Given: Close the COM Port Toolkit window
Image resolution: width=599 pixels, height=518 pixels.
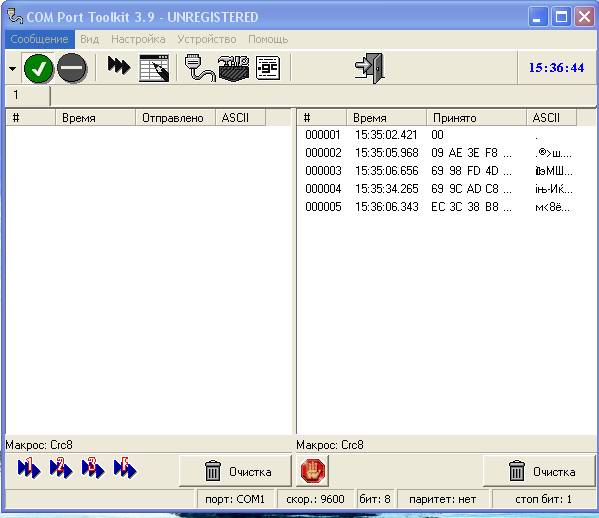Looking at the screenshot, I should 584,17.
